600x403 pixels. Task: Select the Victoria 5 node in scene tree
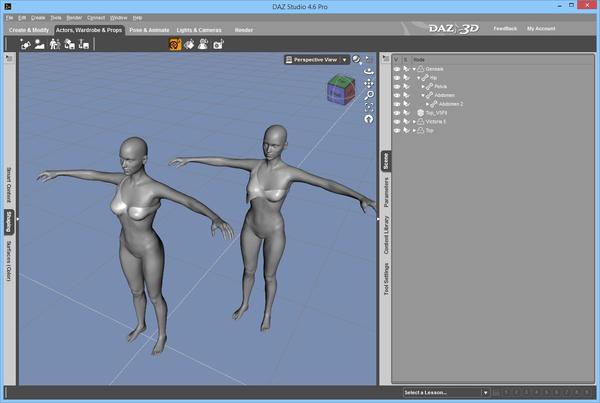click(436, 122)
